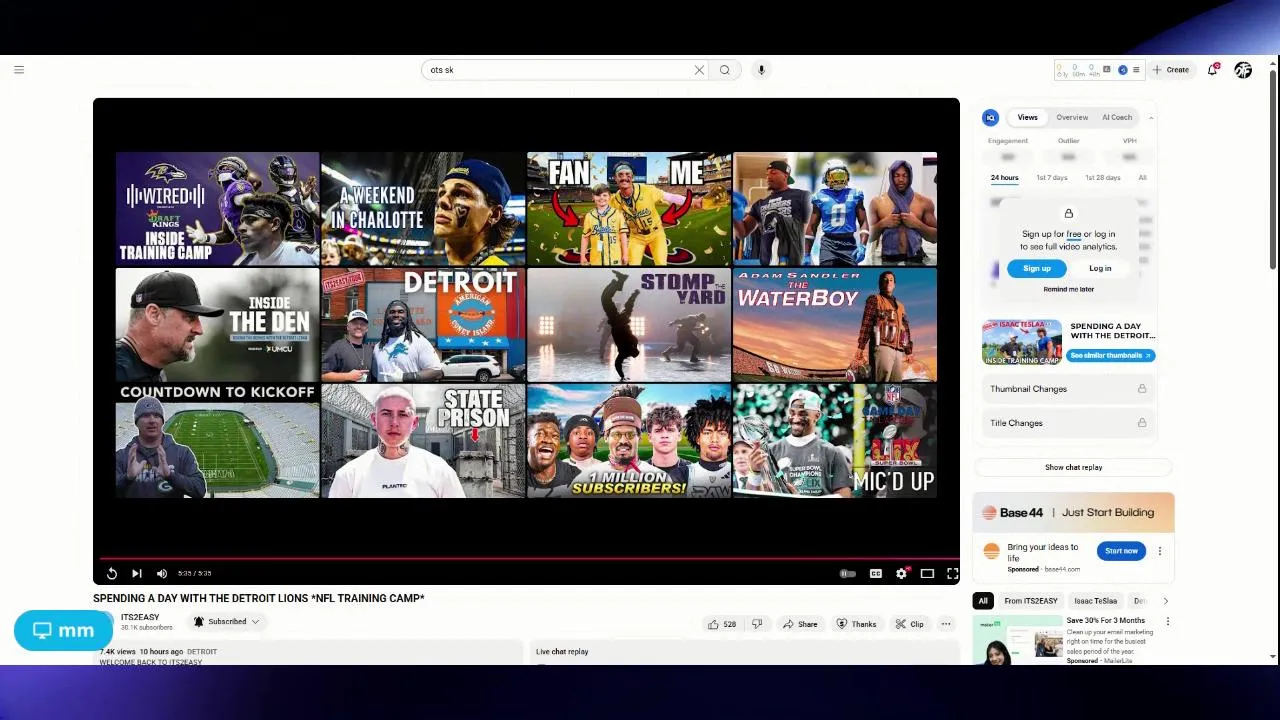Image resolution: width=1280 pixels, height=720 pixels.
Task: Start voice search with microphone
Action: coord(761,70)
